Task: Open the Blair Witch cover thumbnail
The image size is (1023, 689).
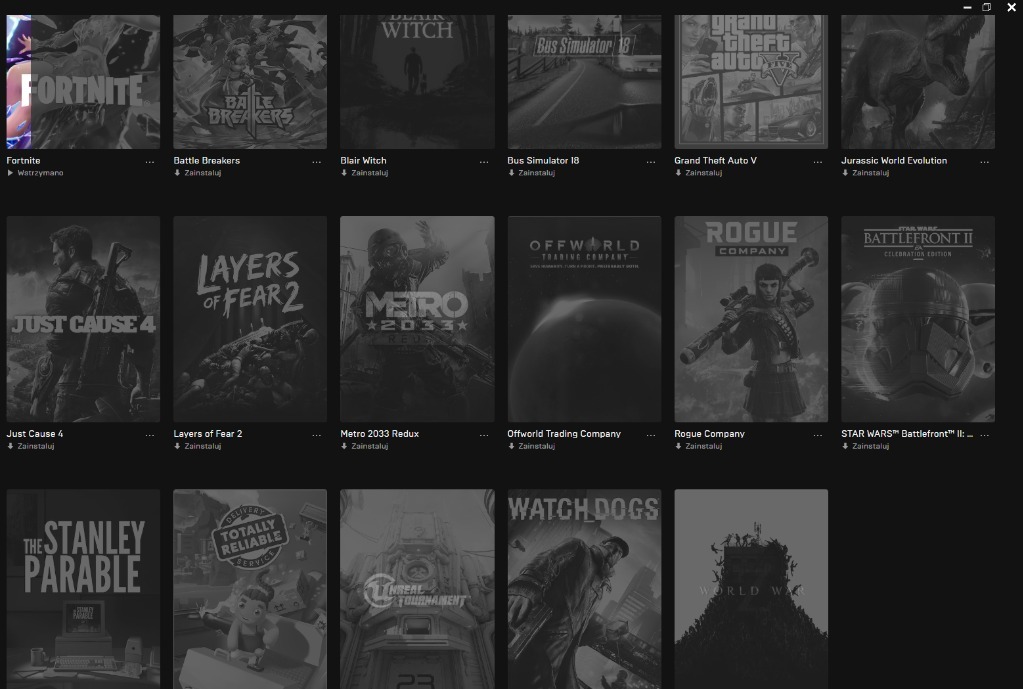Action: coord(417,82)
